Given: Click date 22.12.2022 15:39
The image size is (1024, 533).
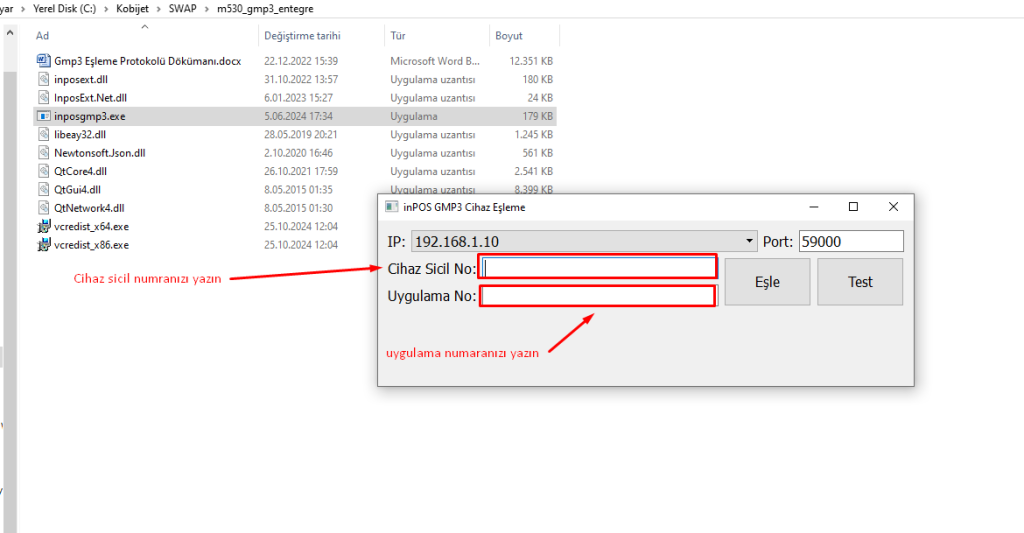Looking at the screenshot, I should click(301, 61).
